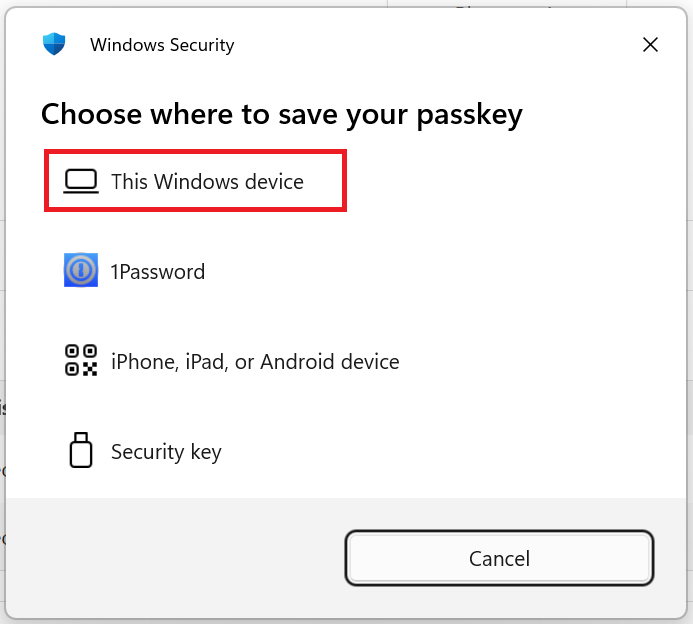The width and height of the screenshot is (693, 624).
Task: Pick the "1Password" text label
Action: (x=158, y=272)
